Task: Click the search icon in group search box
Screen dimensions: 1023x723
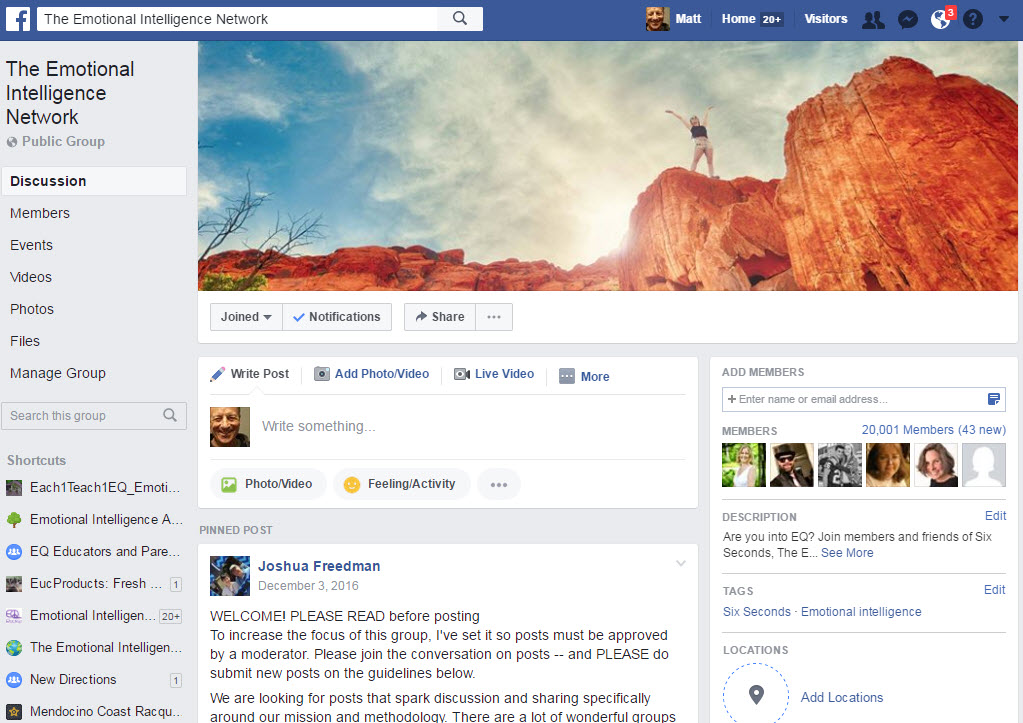Action: click(170, 416)
